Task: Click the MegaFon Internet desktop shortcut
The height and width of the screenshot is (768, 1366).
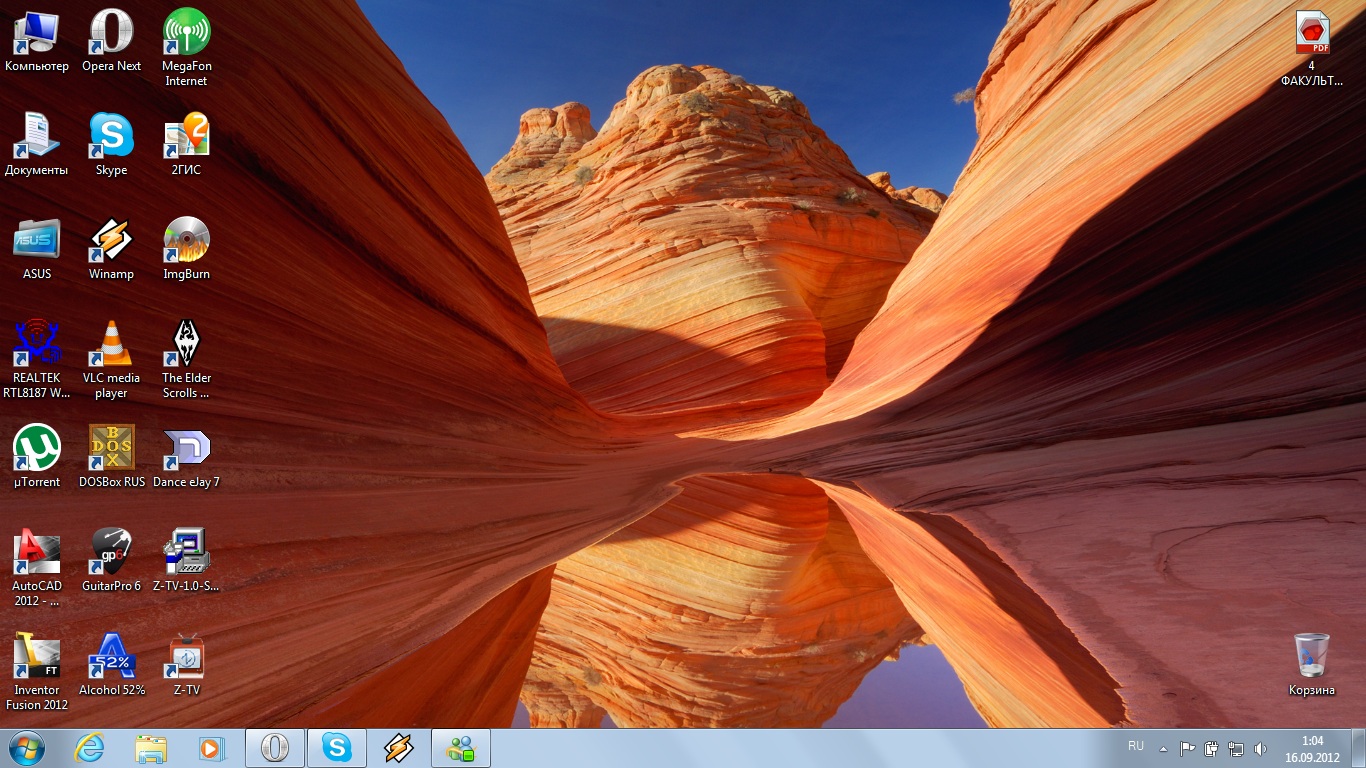Action: pos(187,48)
